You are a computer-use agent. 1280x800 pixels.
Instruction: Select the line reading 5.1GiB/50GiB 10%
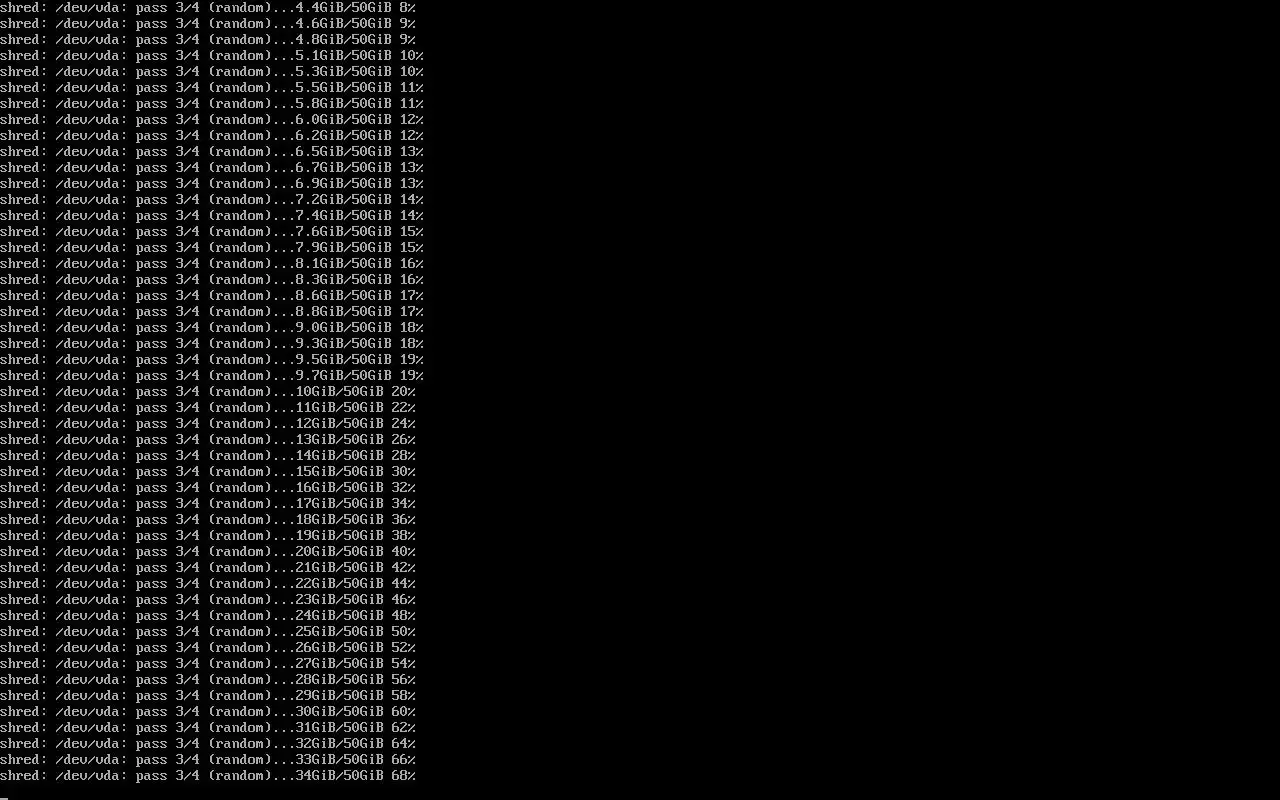click(212, 56)
